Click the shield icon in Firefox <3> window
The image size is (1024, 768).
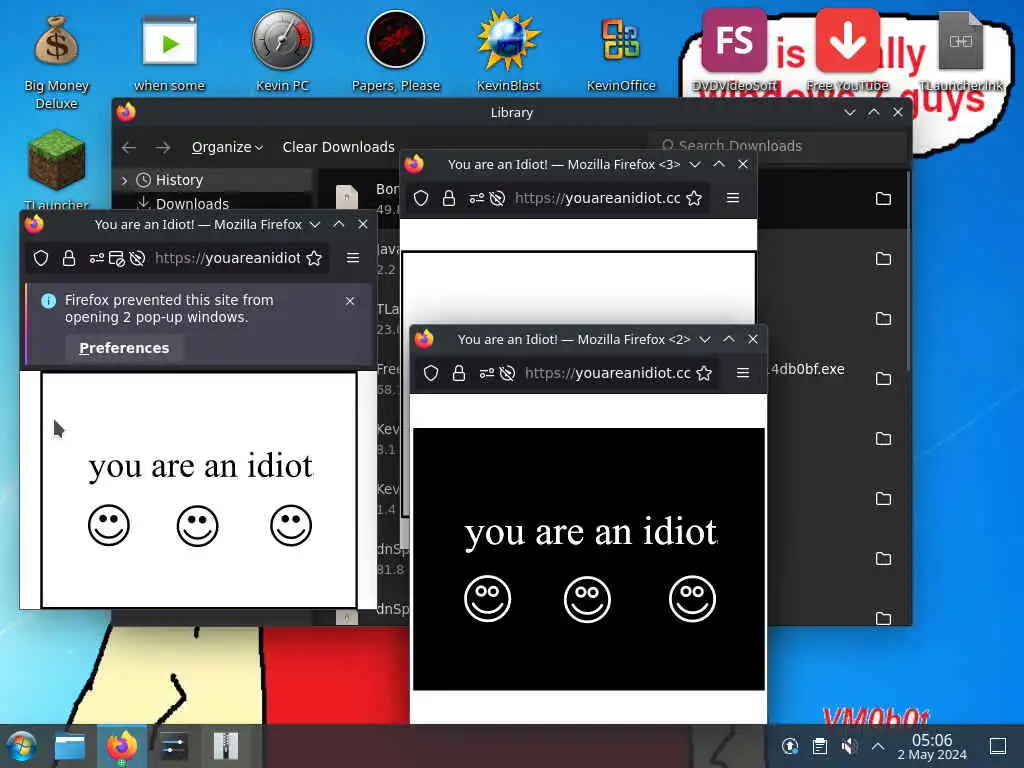click(421, 198)
